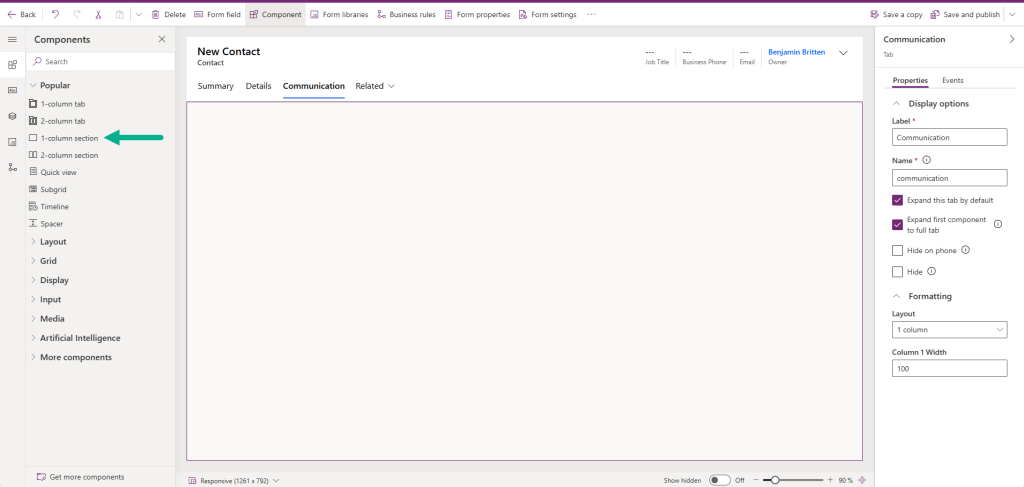
Task: Close the Components panel
Action: tap(162, 39)
